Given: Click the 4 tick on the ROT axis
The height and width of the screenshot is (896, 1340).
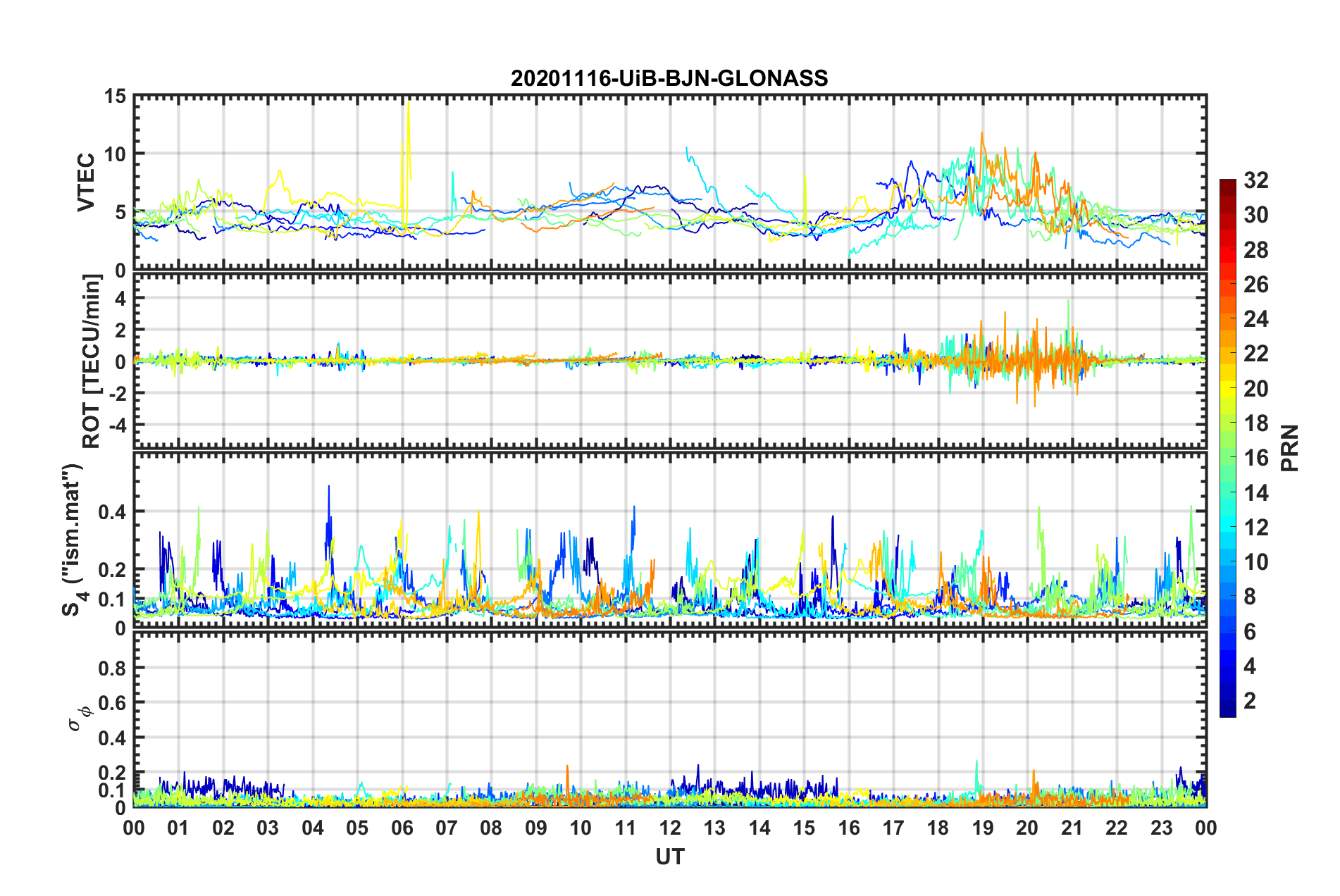Looking at the screenshot, I should 120,299.
